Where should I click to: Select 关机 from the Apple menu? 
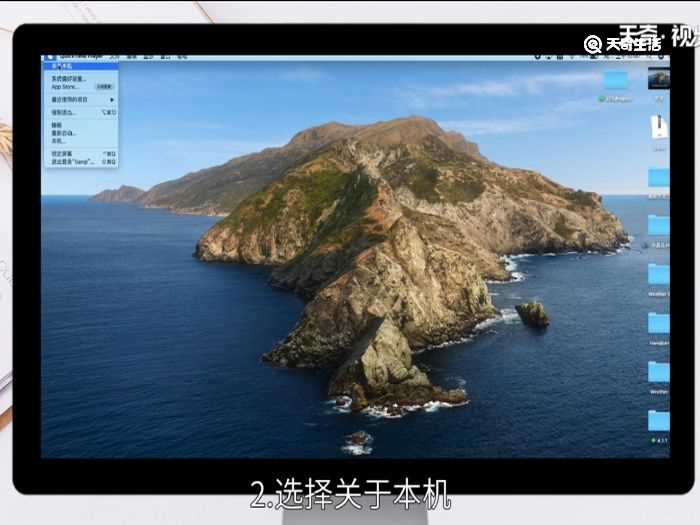[x=58, y=141]
